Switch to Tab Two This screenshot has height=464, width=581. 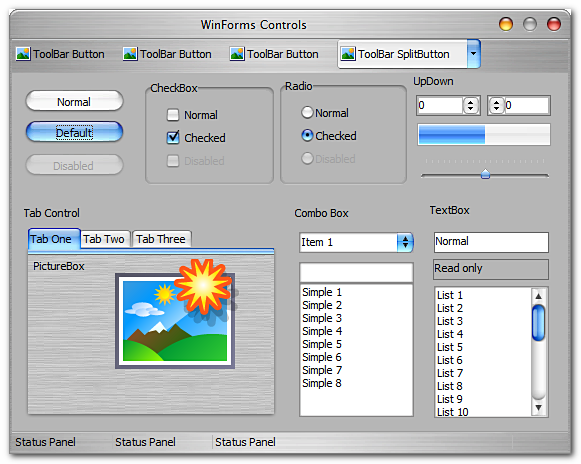104,239
